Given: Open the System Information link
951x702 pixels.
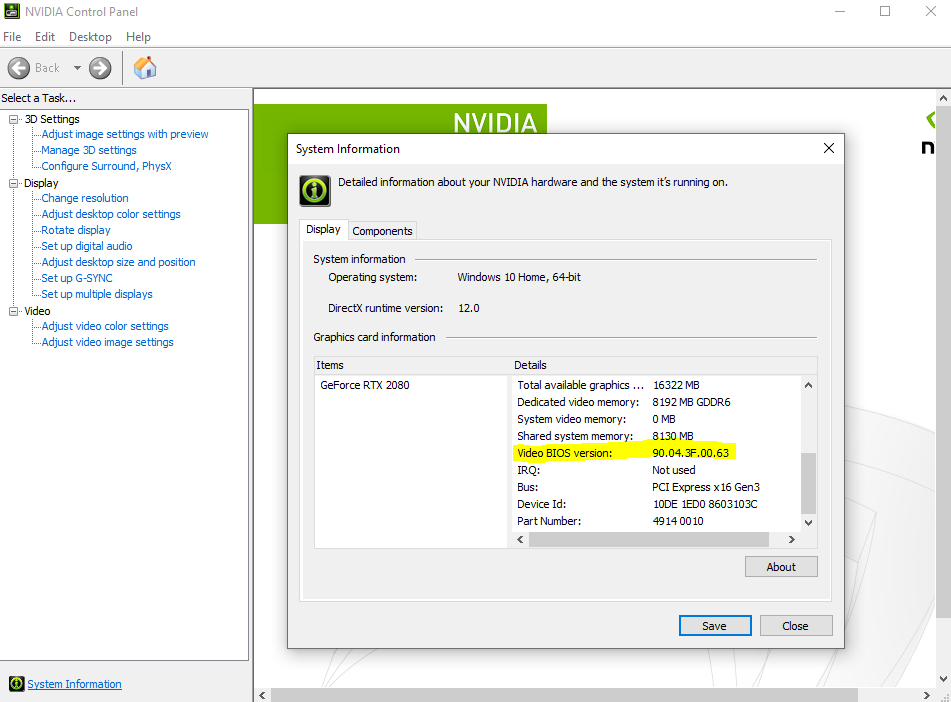Looking at the screenshot, I should tap(75, 684).
